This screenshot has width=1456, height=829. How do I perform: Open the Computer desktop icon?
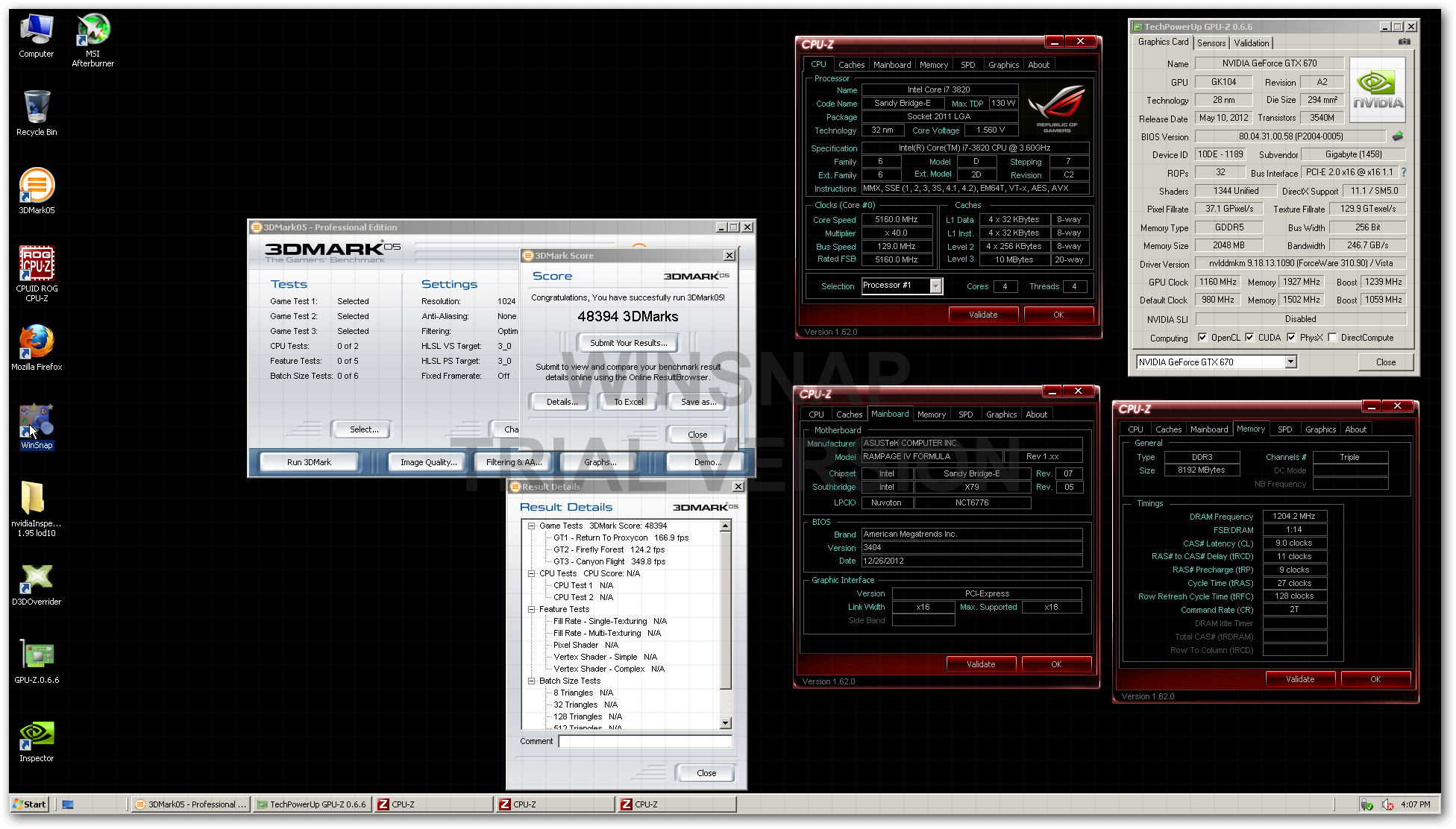36,36
